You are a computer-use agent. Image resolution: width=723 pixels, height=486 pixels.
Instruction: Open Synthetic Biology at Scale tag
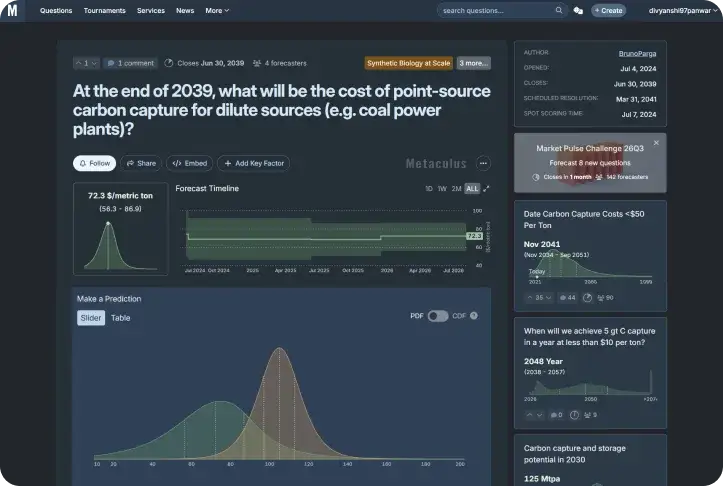[x=409, y=63]
